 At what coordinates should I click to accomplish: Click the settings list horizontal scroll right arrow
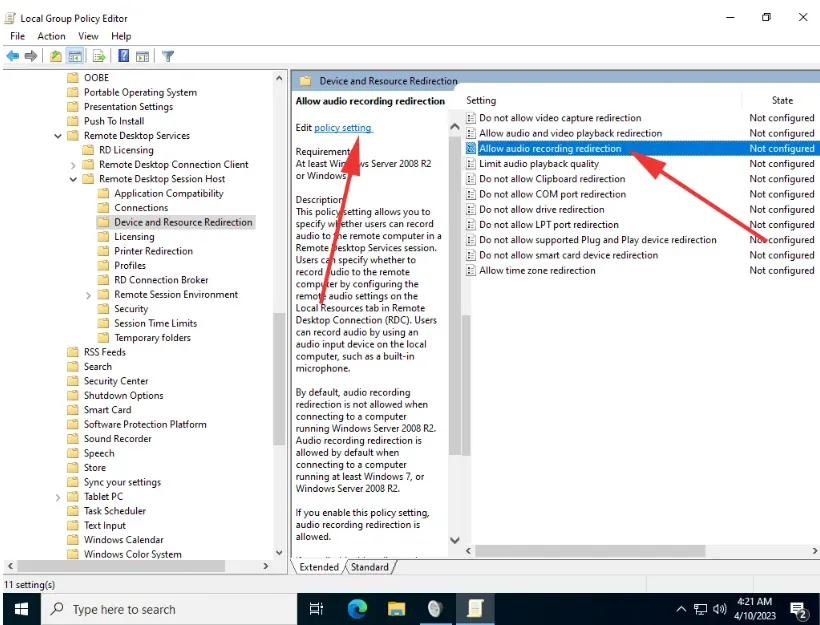click(x=814, y=551)
